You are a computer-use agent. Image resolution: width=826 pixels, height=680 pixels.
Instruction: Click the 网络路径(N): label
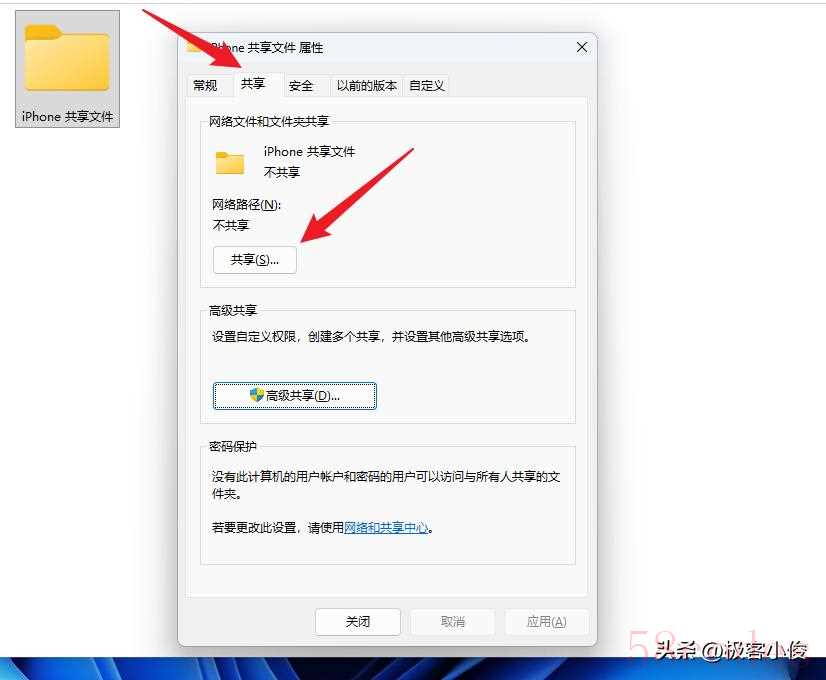tap(247, 204)
